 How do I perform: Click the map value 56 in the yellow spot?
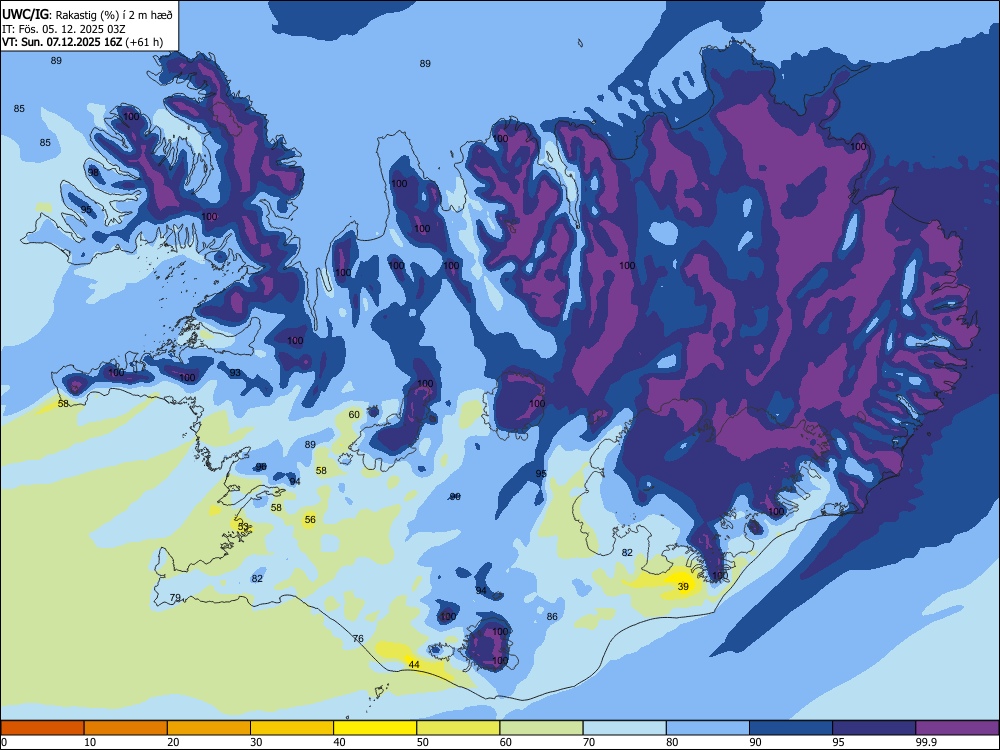tap(310, 520)
